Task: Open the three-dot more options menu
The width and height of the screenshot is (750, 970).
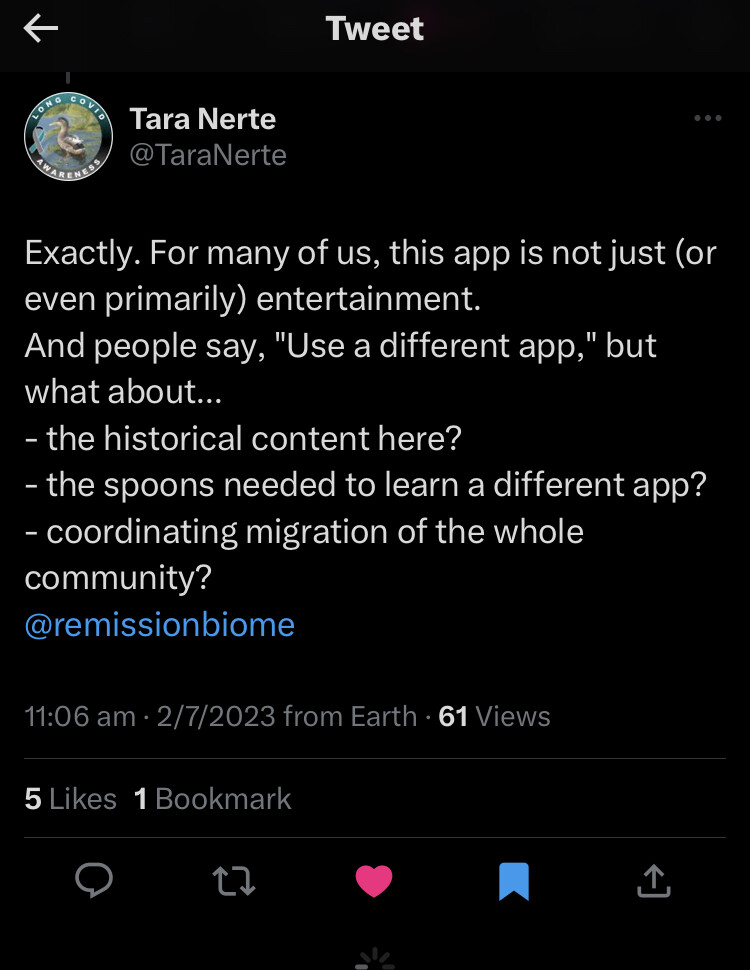Action: (x=707, y=119)
